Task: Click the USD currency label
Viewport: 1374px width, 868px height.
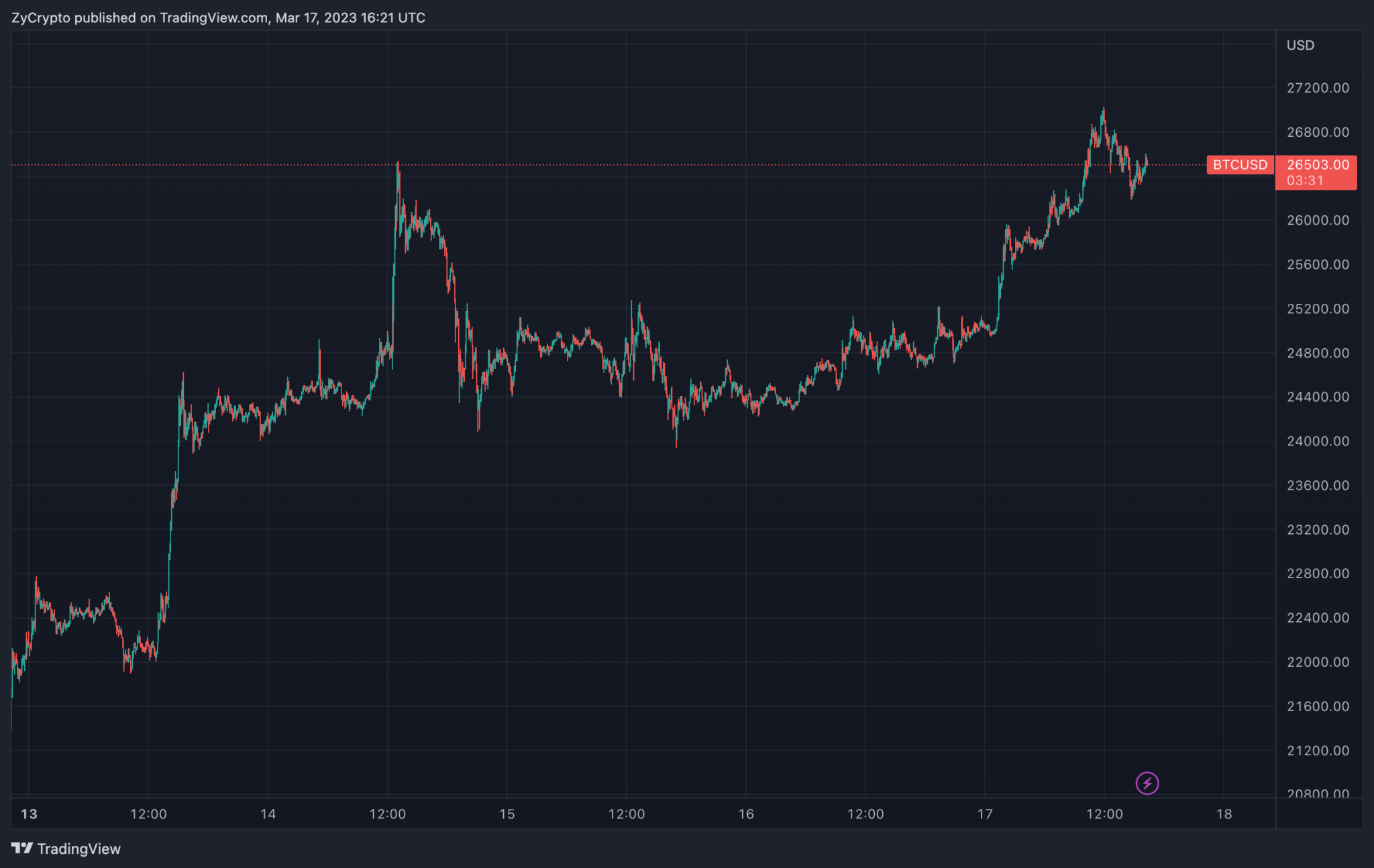Action: coord(1300,46)
